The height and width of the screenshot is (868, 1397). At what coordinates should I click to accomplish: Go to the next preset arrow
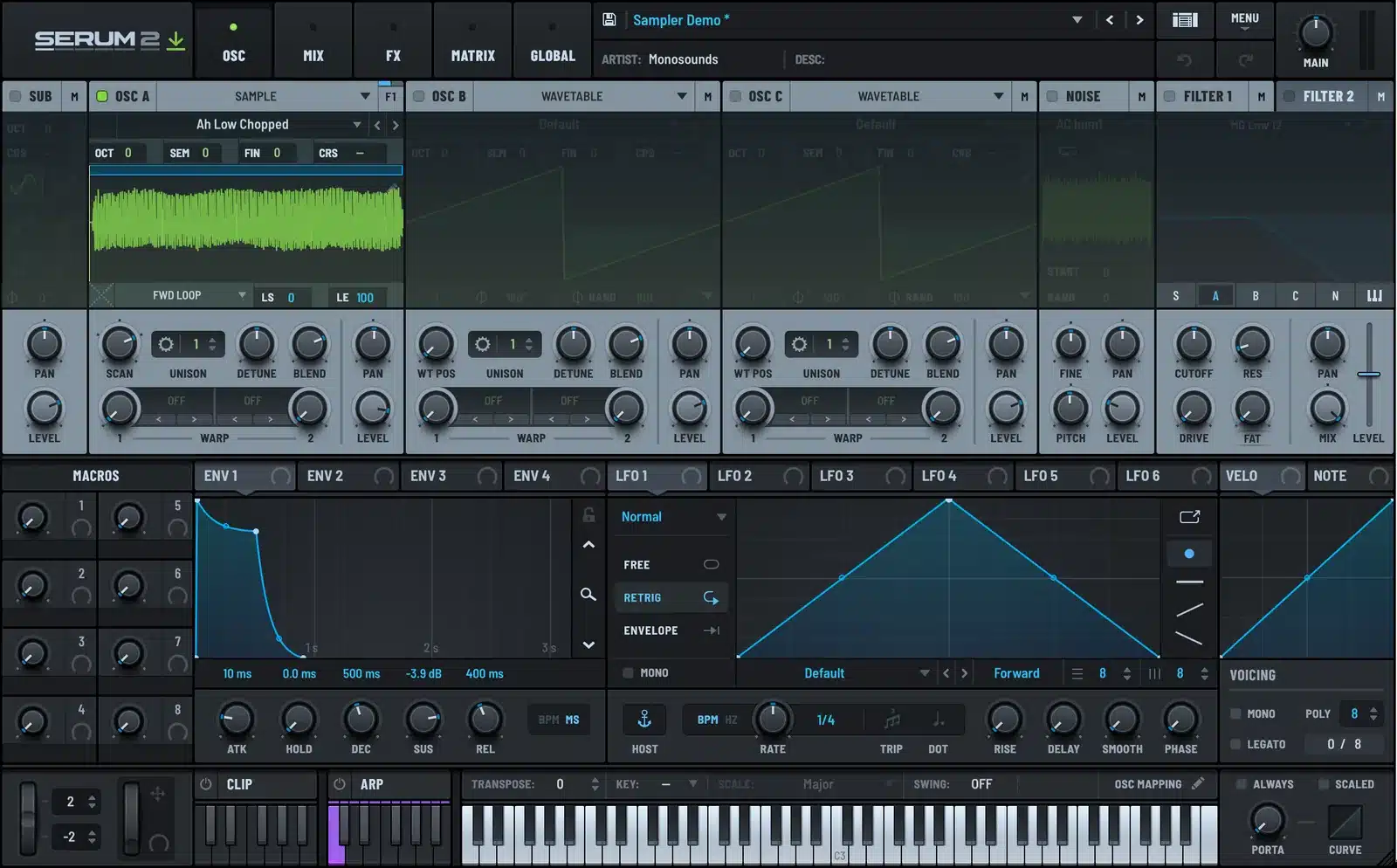(x=1139, y=19)
